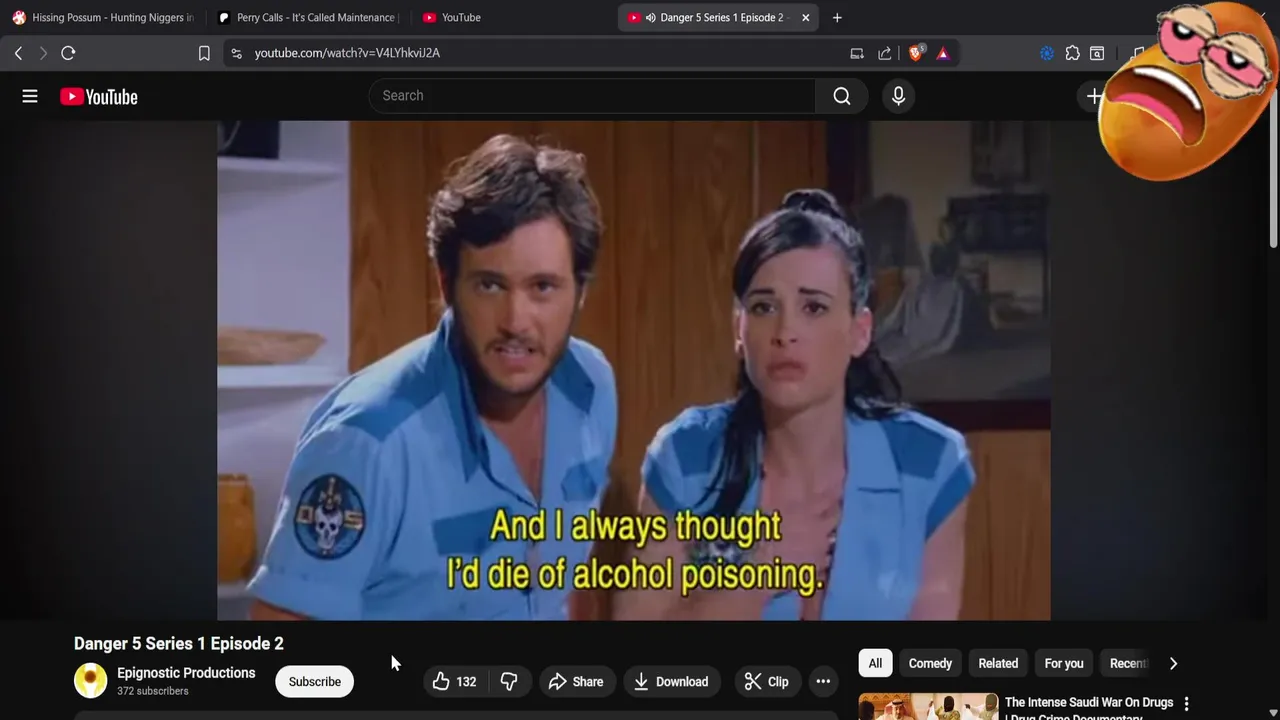Viewport: 1280px width, 720px height.
Task: Click the window-search icon beside extensions
Action: tap(1097, 53)
